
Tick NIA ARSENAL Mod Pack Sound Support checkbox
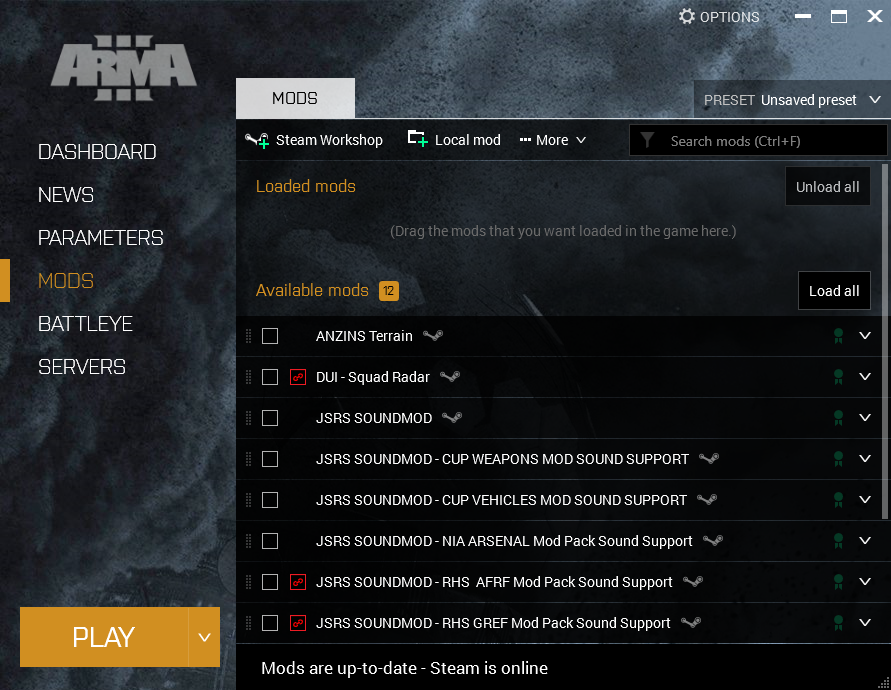point(270,541)
